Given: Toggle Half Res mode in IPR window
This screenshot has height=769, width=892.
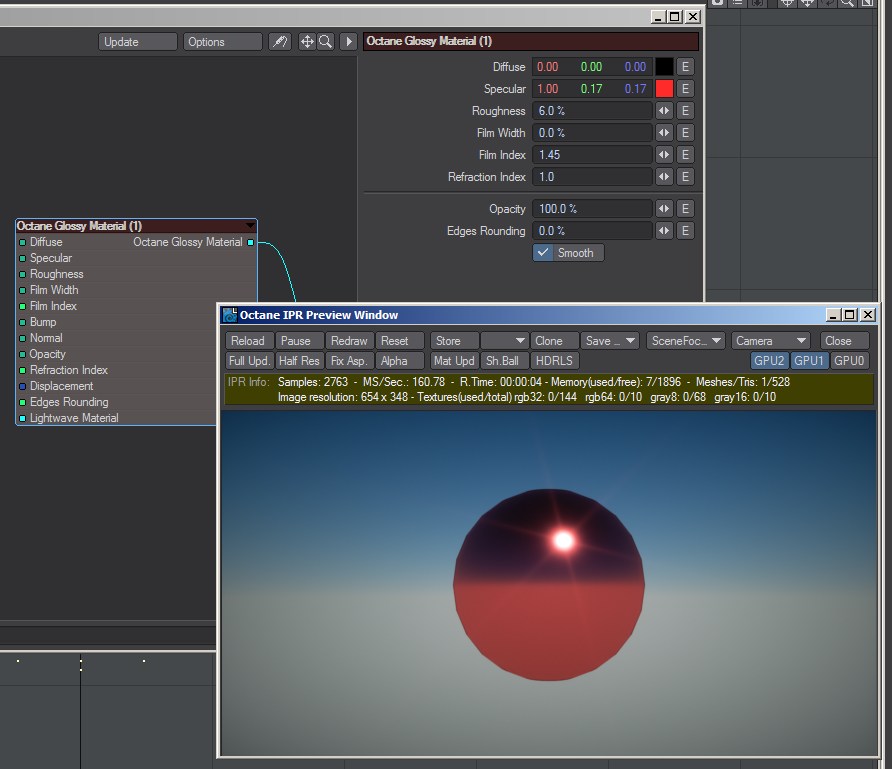Looking at the screenshot, I should 299,361.
